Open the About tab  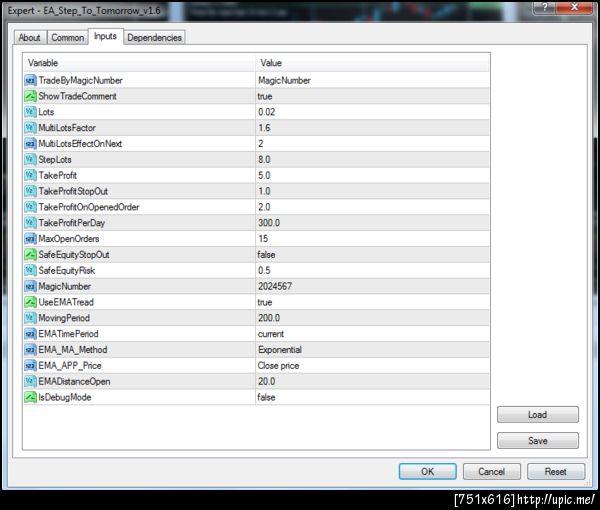[x=30, y=37]
